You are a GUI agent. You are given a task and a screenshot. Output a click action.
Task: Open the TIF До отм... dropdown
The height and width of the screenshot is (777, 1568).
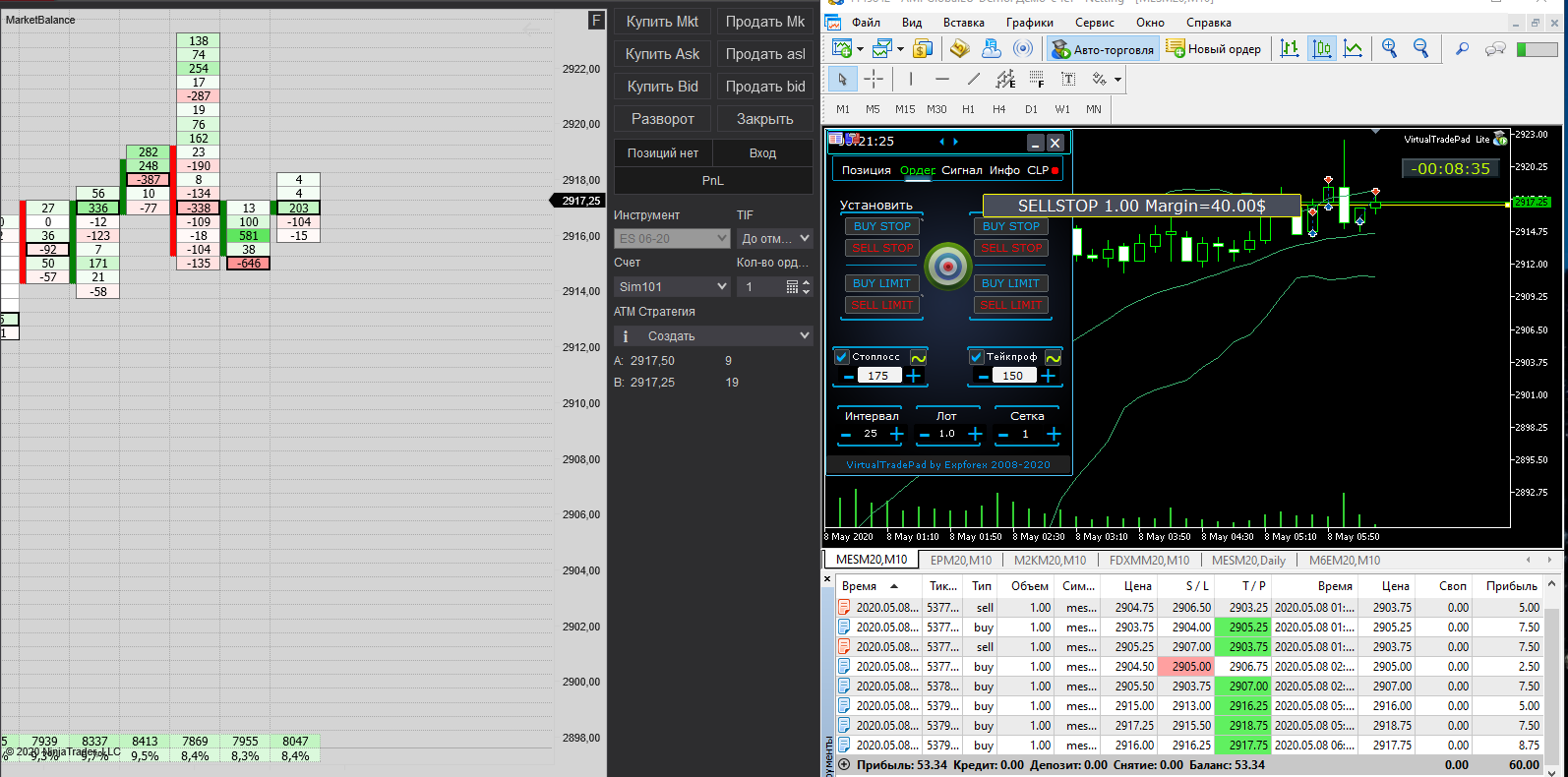tap(775, 238)
